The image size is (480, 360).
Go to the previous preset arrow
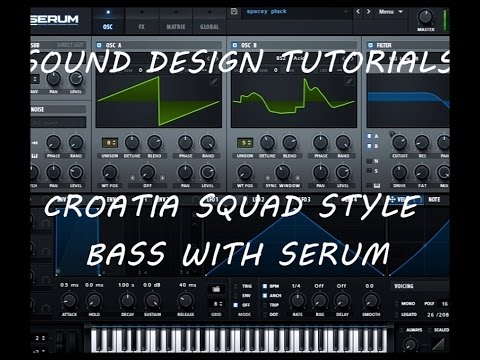click(x=358, y=12)
